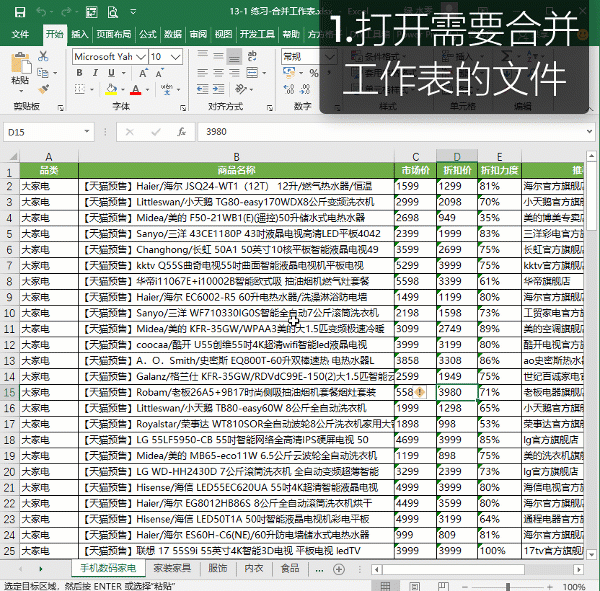Open the 文件 tab
The image size is (600, 591).
20,34
